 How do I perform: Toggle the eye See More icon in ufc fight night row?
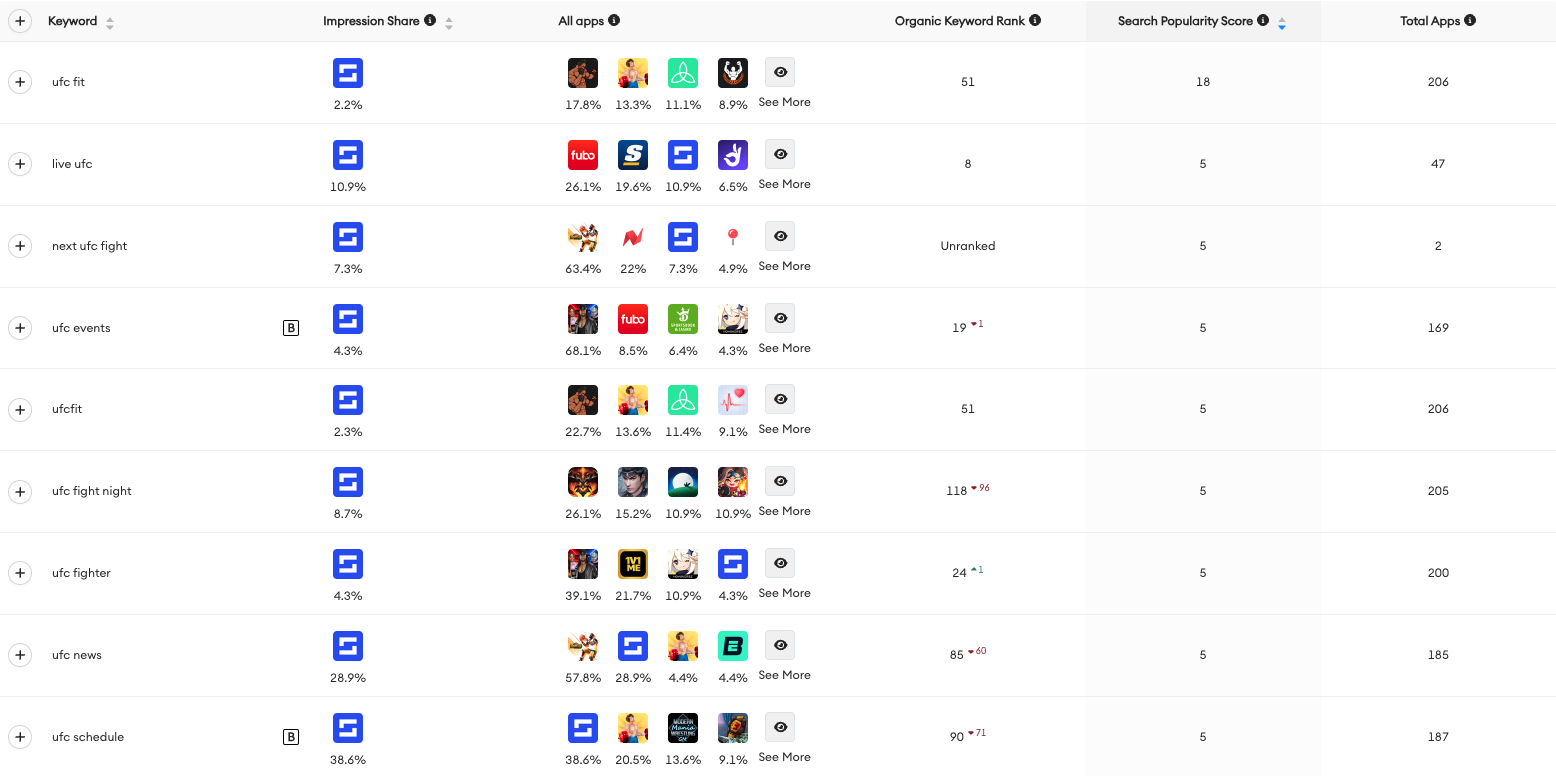tap(781, 481)
